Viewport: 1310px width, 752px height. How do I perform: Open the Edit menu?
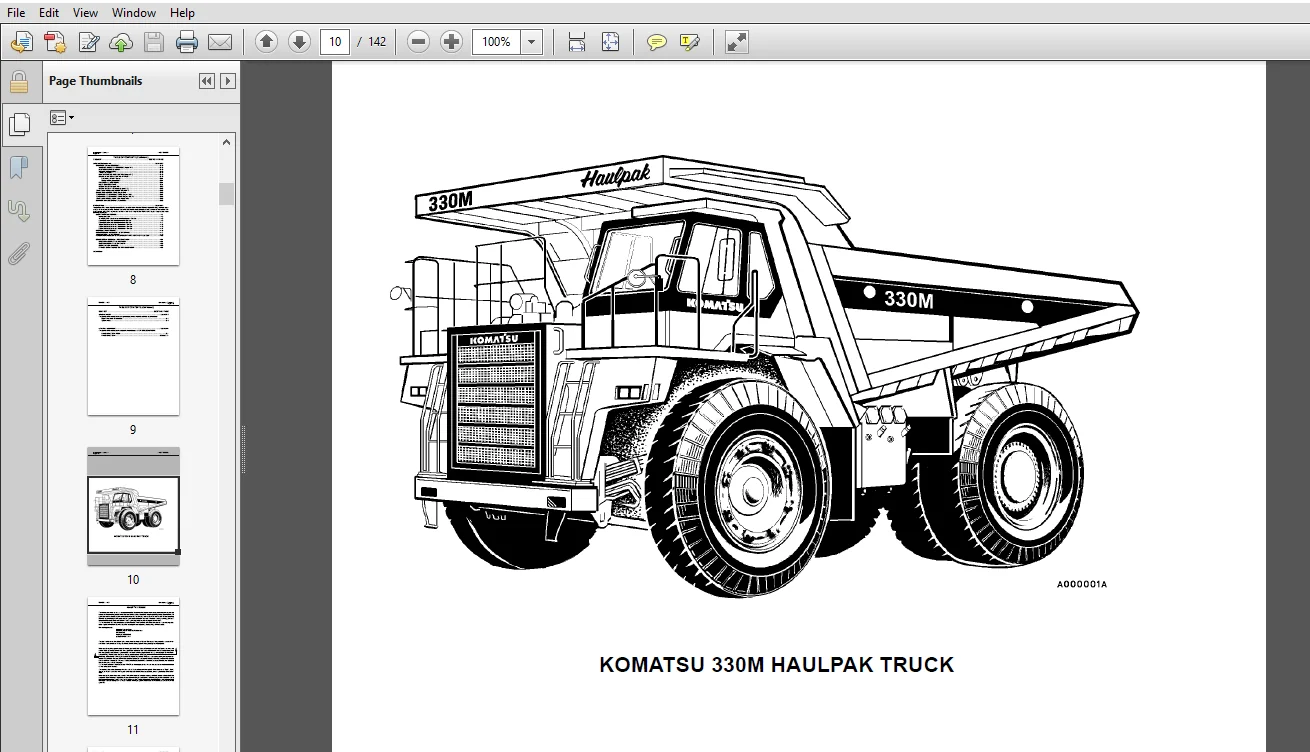point(49,13)
